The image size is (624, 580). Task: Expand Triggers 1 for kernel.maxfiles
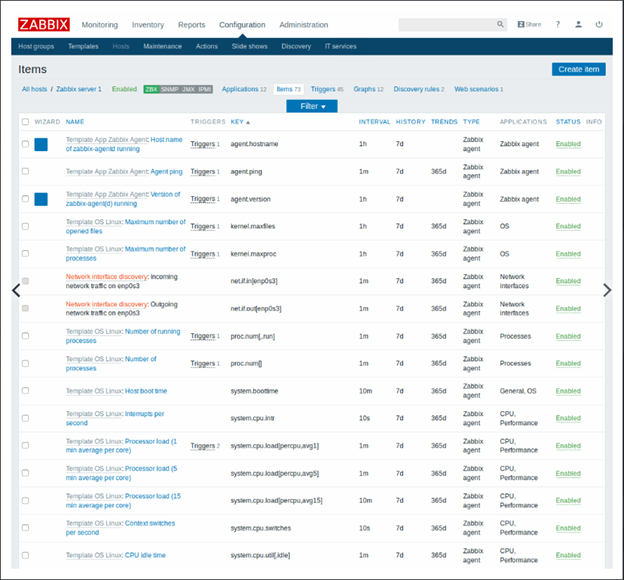tap(203, 226)
